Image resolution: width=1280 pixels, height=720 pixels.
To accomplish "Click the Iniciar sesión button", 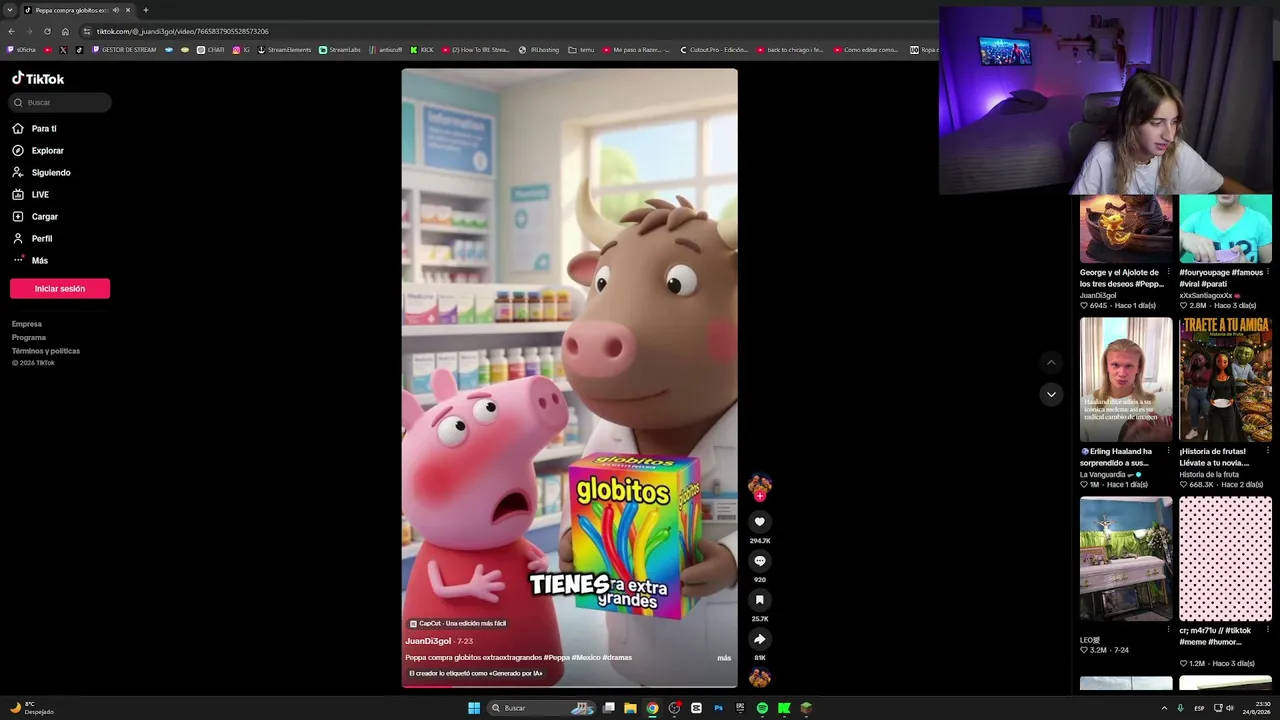I will click(60, 289).
